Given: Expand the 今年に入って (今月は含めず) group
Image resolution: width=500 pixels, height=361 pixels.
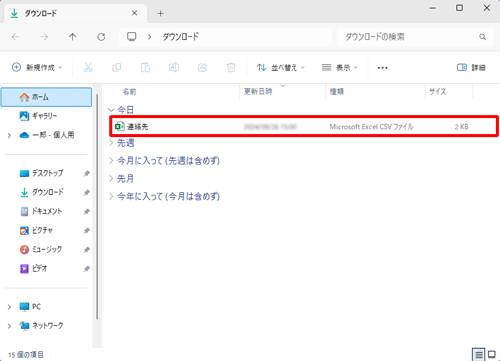Looking at the screenshot, I should [x=111, y=196].
